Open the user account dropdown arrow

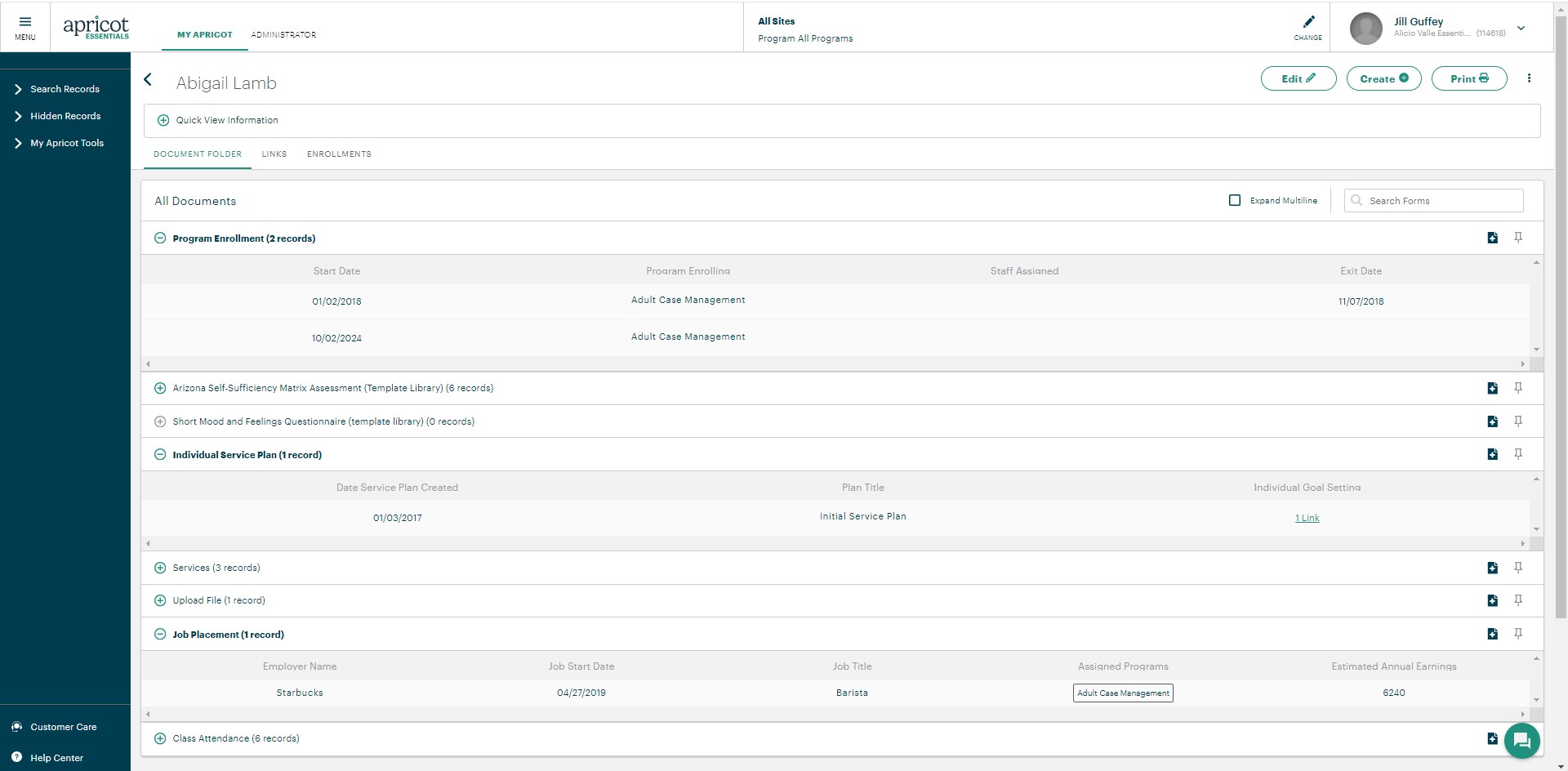click(x=1521, y=28)
